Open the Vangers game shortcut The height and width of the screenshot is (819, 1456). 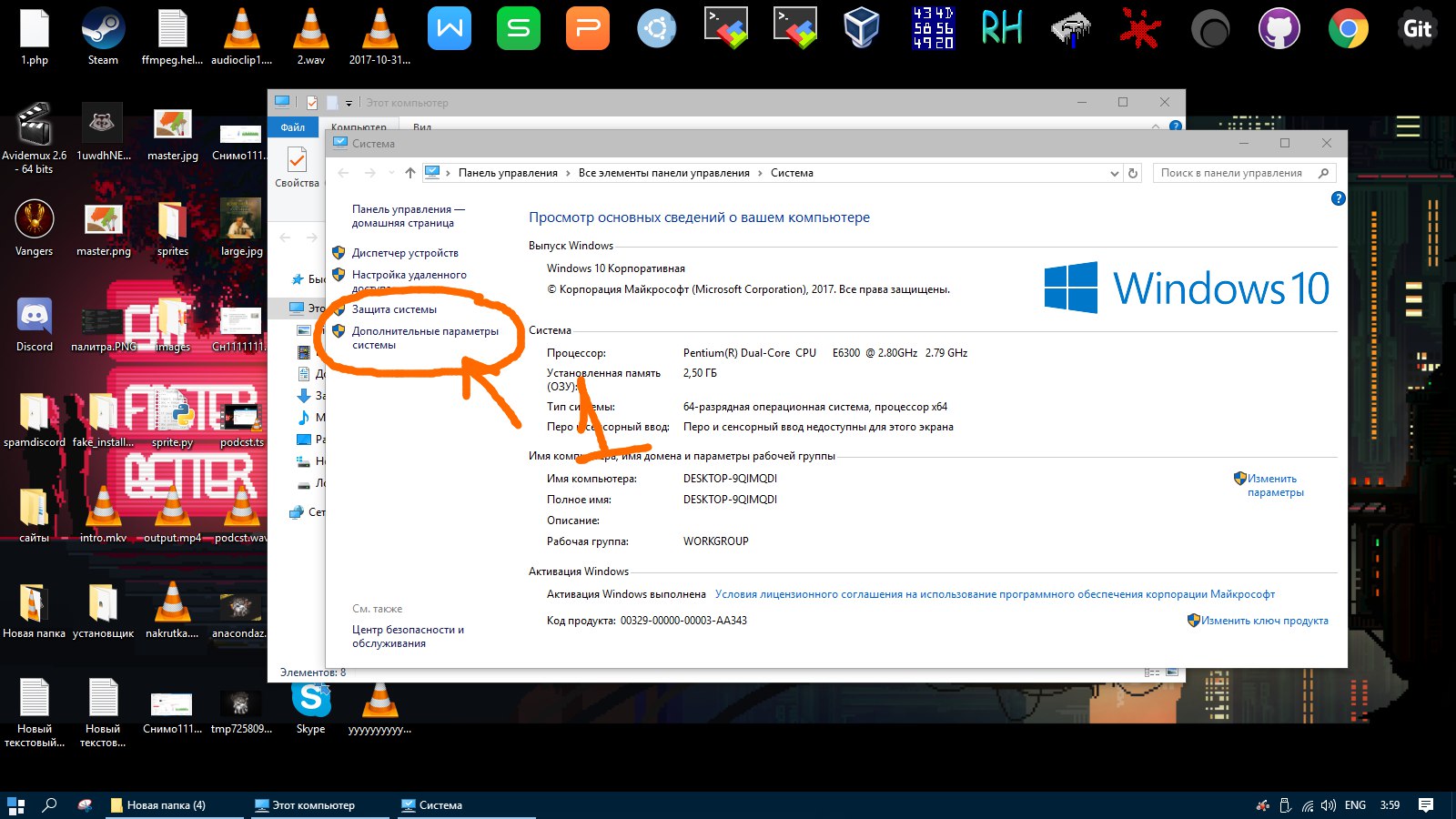coord(35,228)
